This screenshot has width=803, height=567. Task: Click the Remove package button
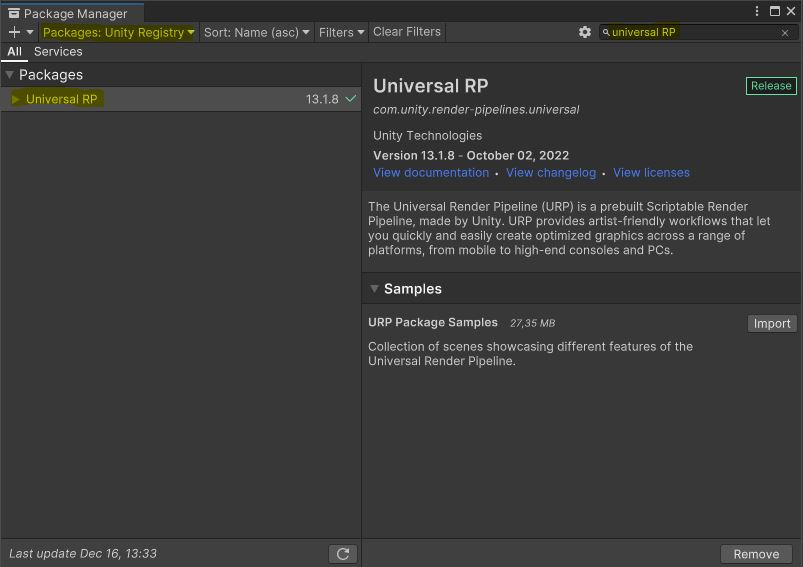[756, 554]
